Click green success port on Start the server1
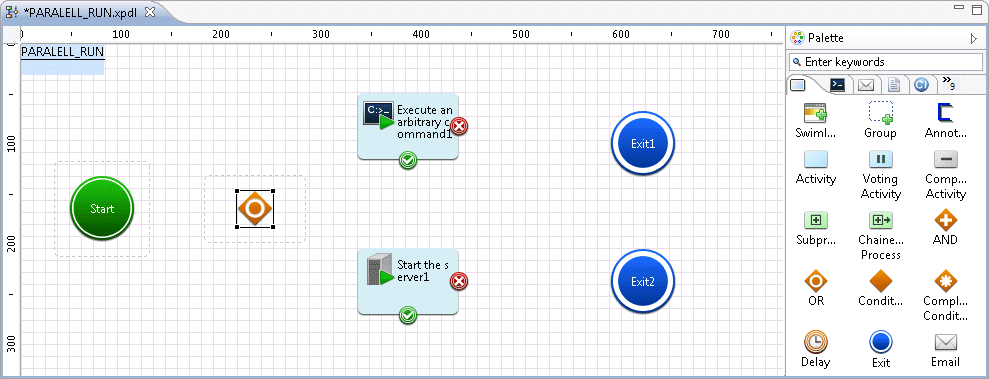 [408, 315]
